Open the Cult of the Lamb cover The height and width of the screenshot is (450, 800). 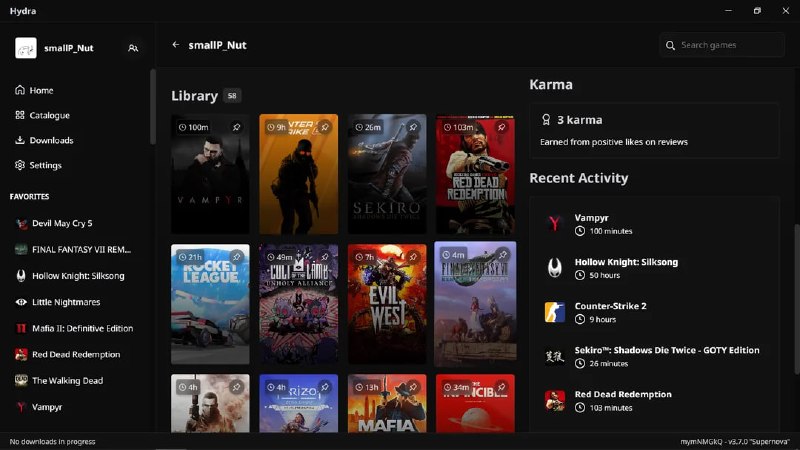pos(298,304)
